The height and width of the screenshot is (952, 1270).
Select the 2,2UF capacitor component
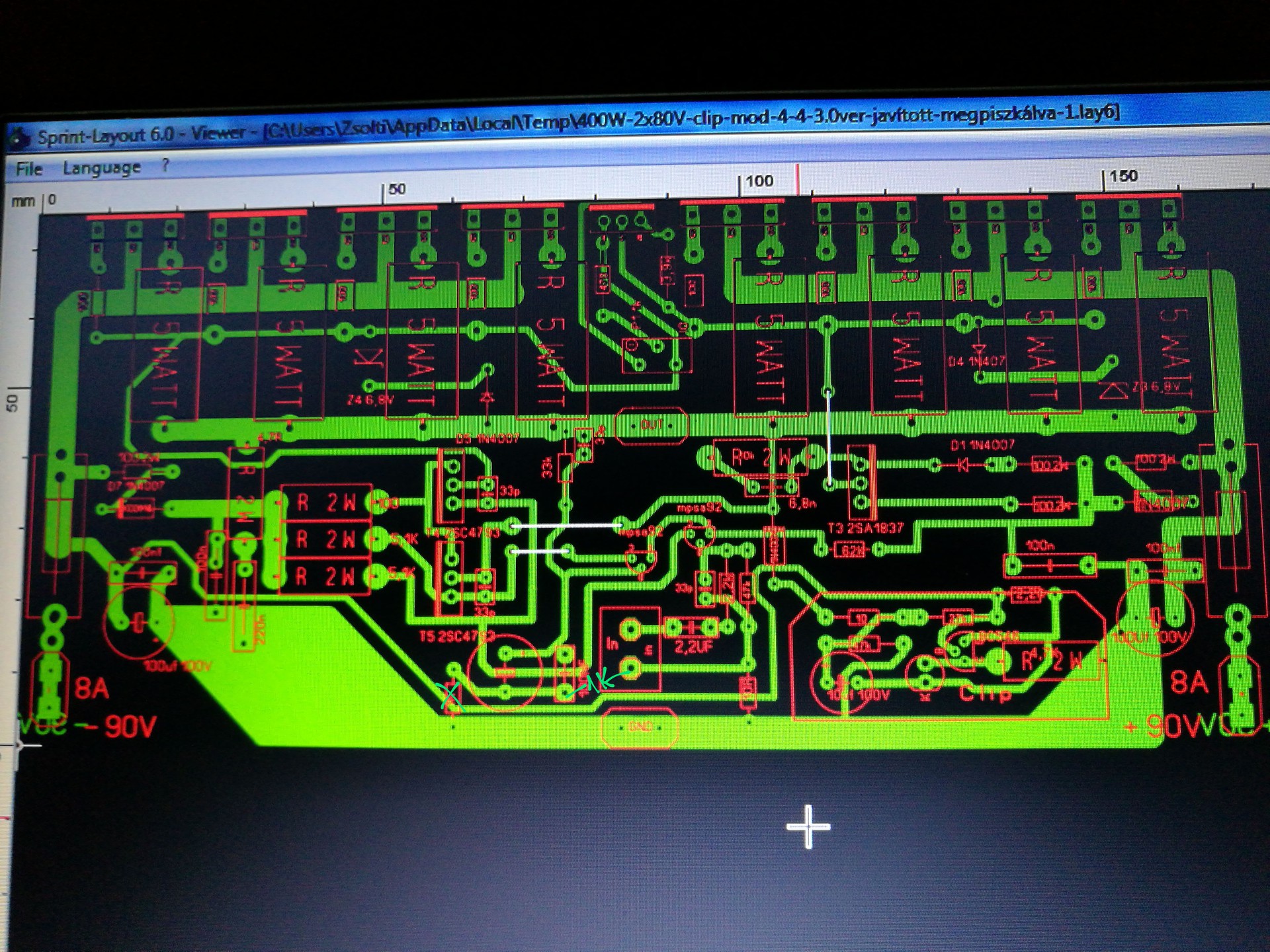pos(692,628)
